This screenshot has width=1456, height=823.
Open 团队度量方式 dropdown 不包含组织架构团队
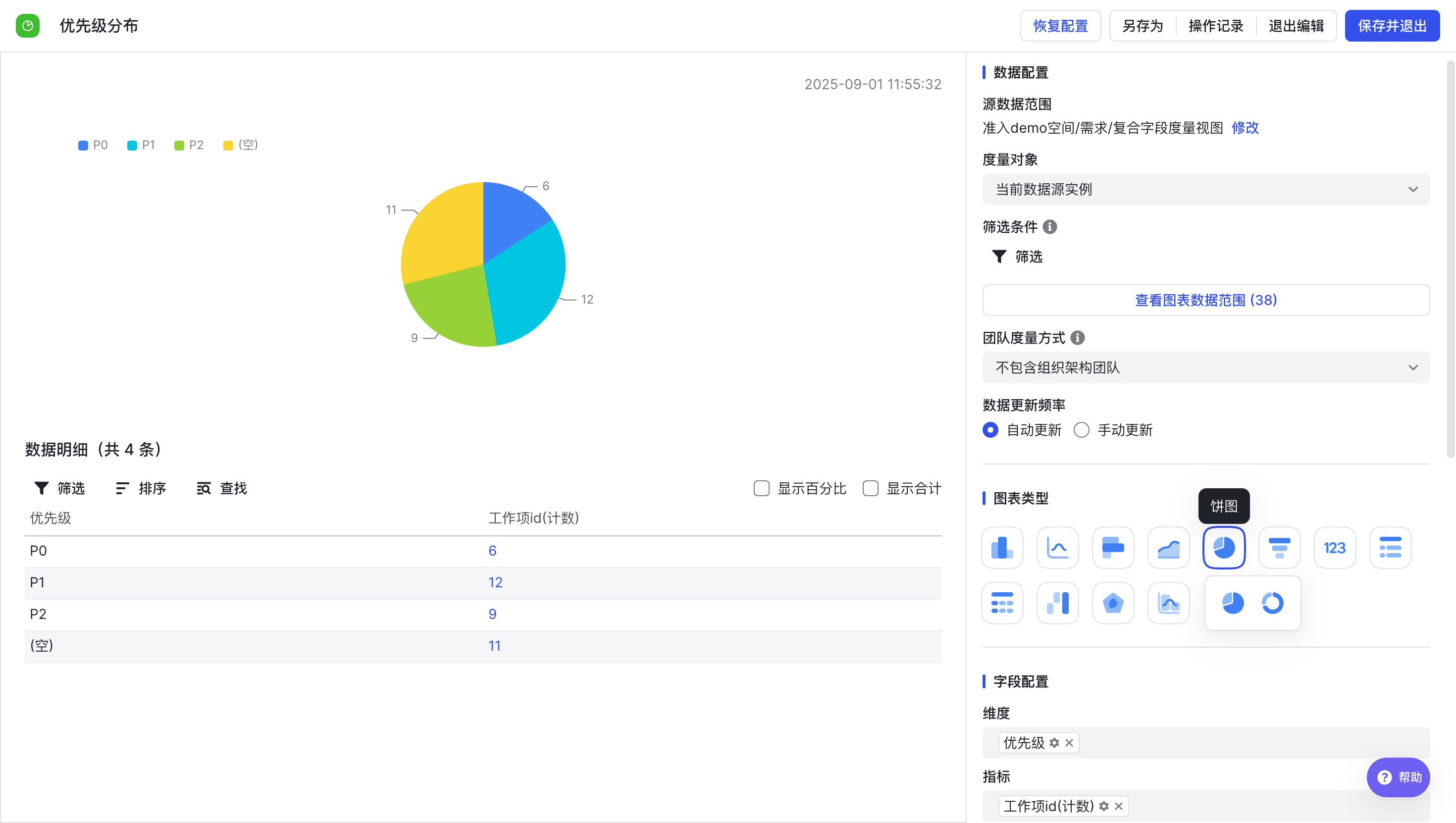pos(1205,367)
